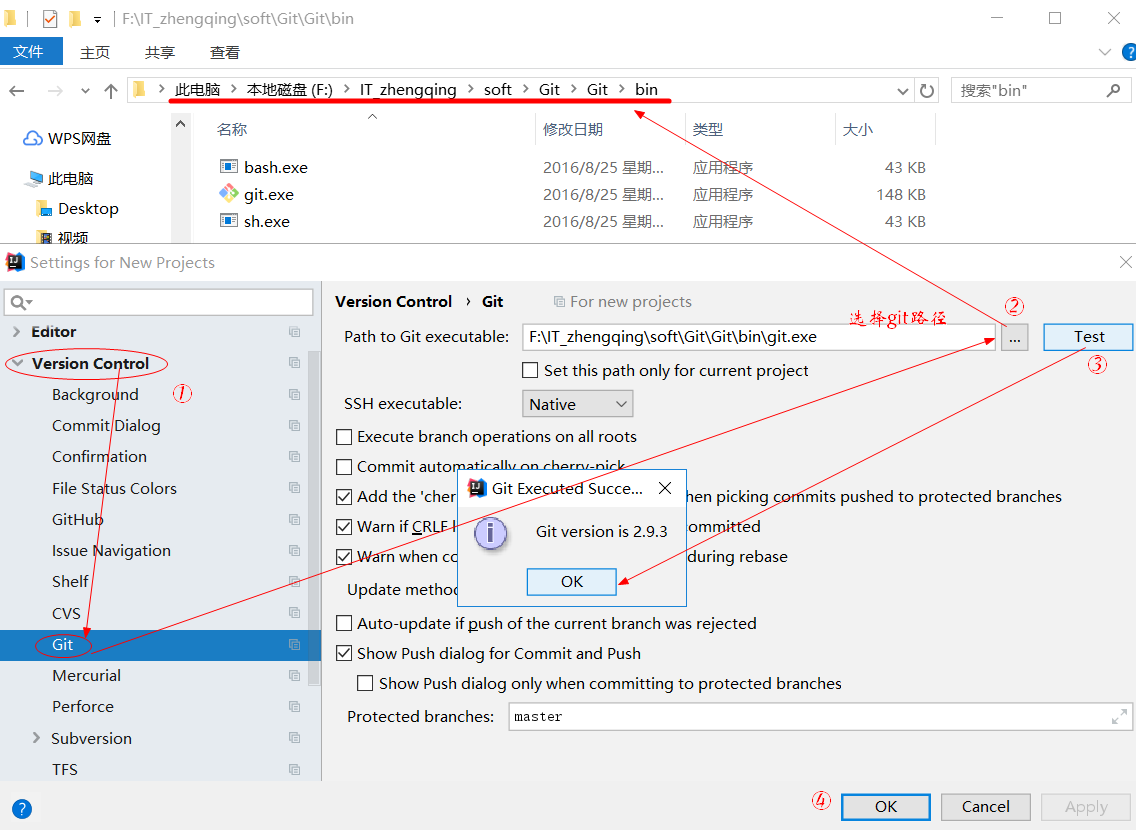Click the project-scope icon beside Mercurial
Screen dimensions: 1136x830
pyautogui.click(x=295, y=675)
